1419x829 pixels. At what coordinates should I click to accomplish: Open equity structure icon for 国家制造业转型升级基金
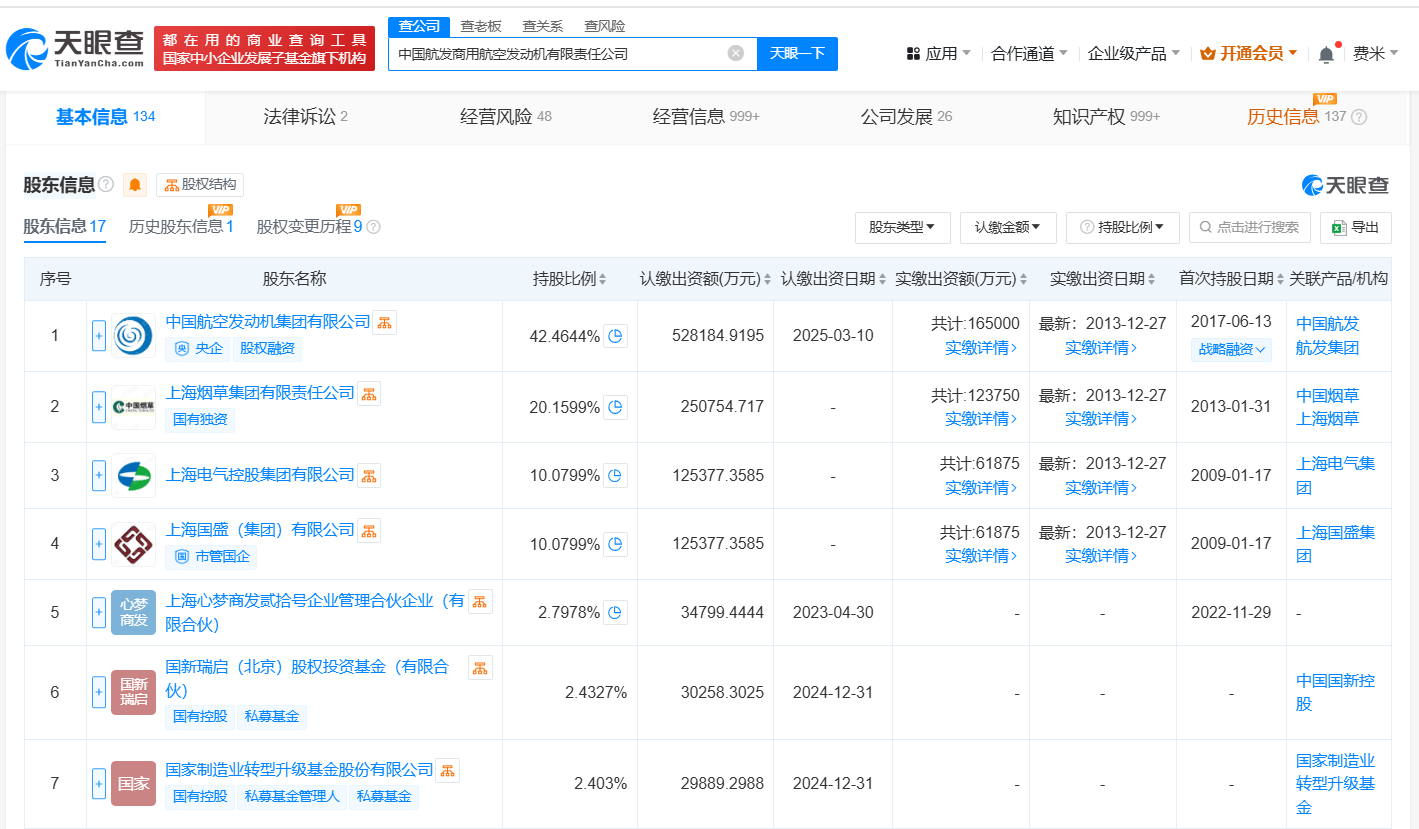pos(447,770)
